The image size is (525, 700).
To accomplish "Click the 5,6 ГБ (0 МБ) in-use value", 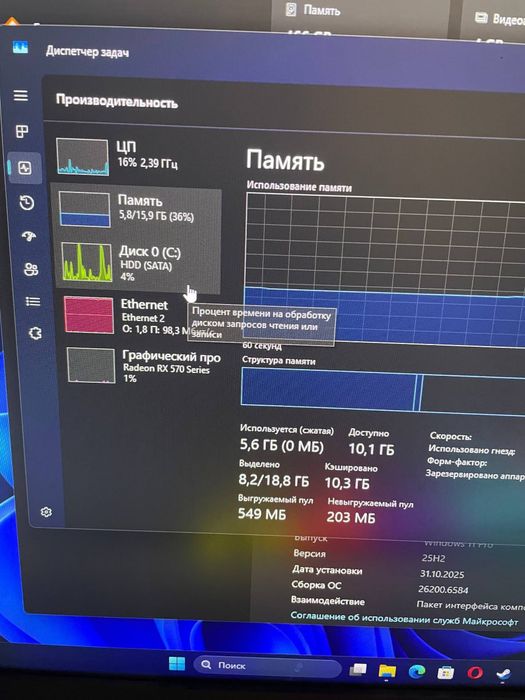I will (281, 445).
